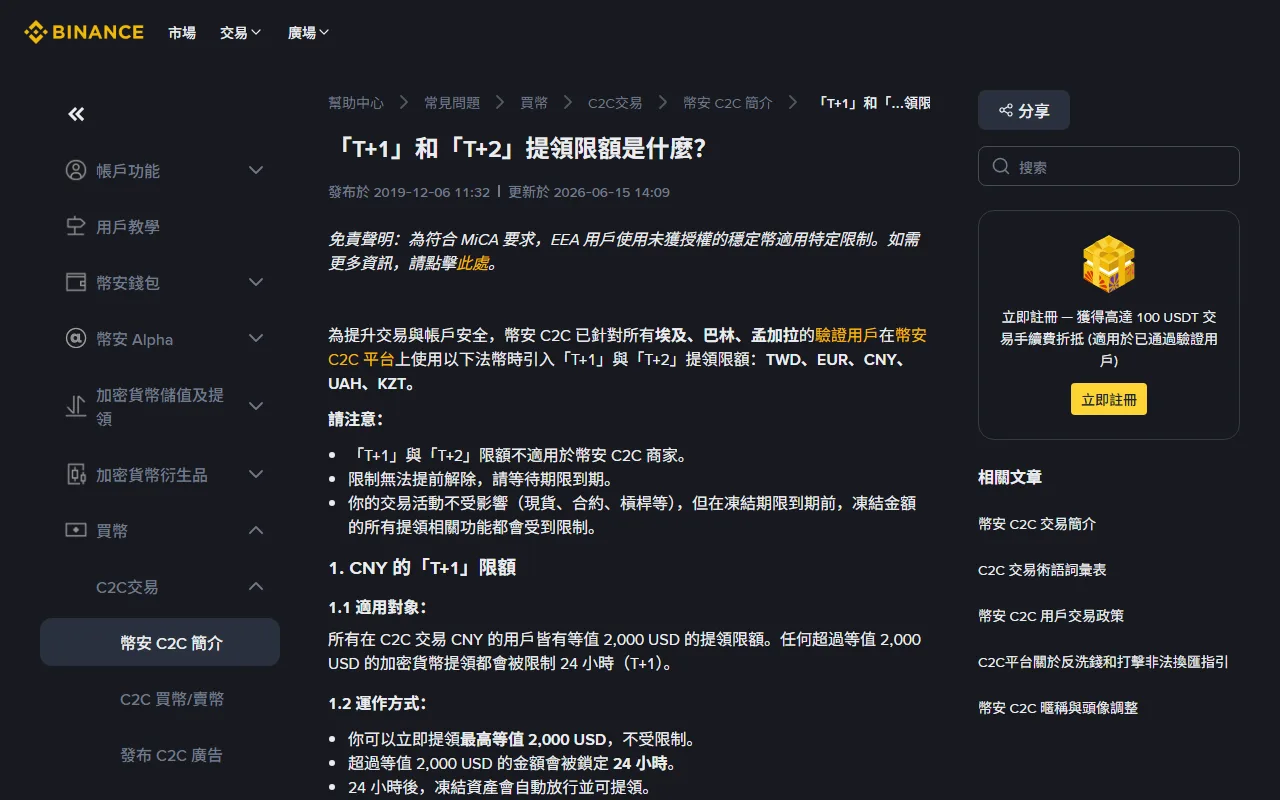Click the 搜索 search input field

1109,166
